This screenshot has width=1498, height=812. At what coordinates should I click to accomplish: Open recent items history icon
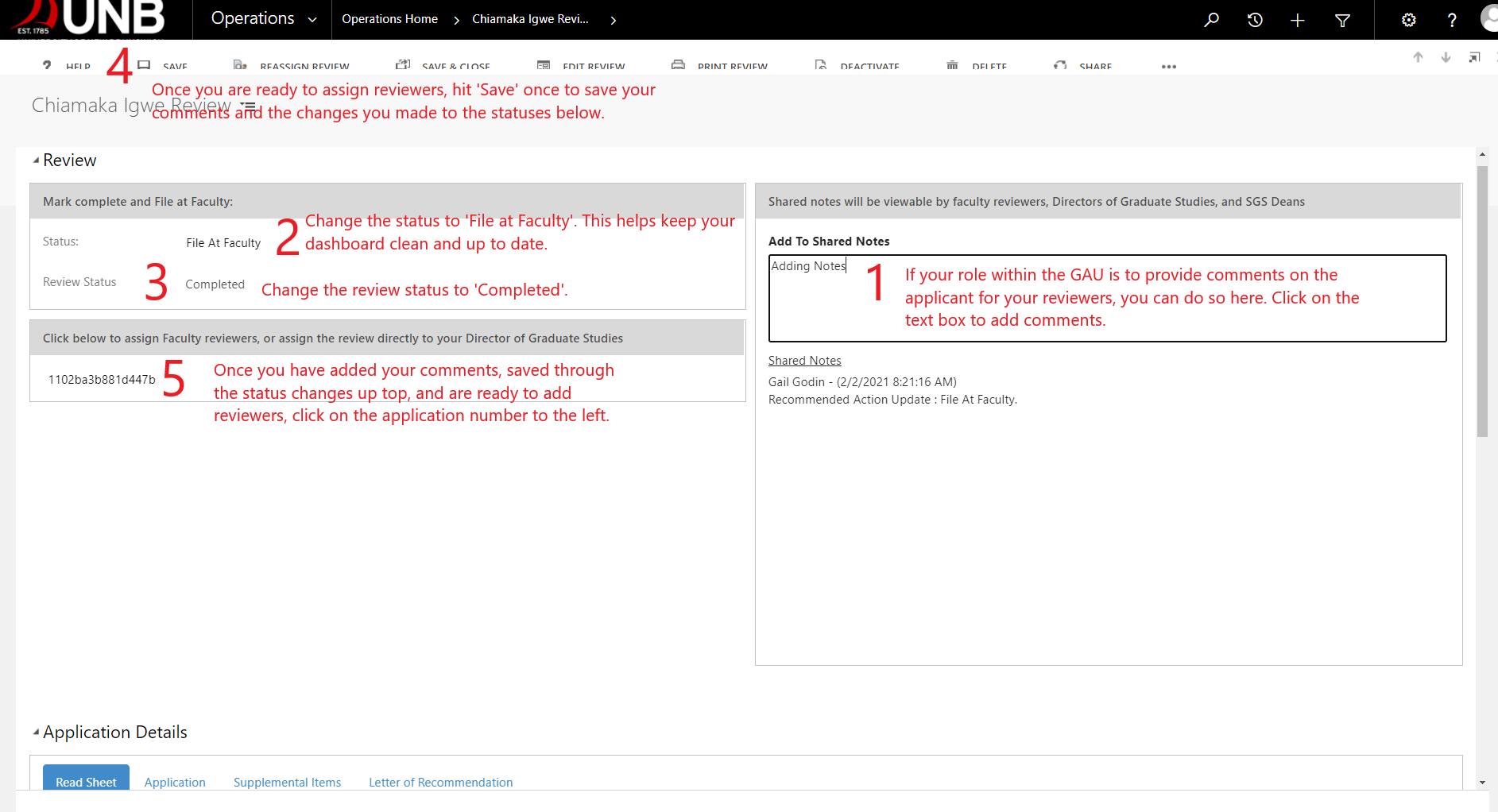coord(1255,20)
